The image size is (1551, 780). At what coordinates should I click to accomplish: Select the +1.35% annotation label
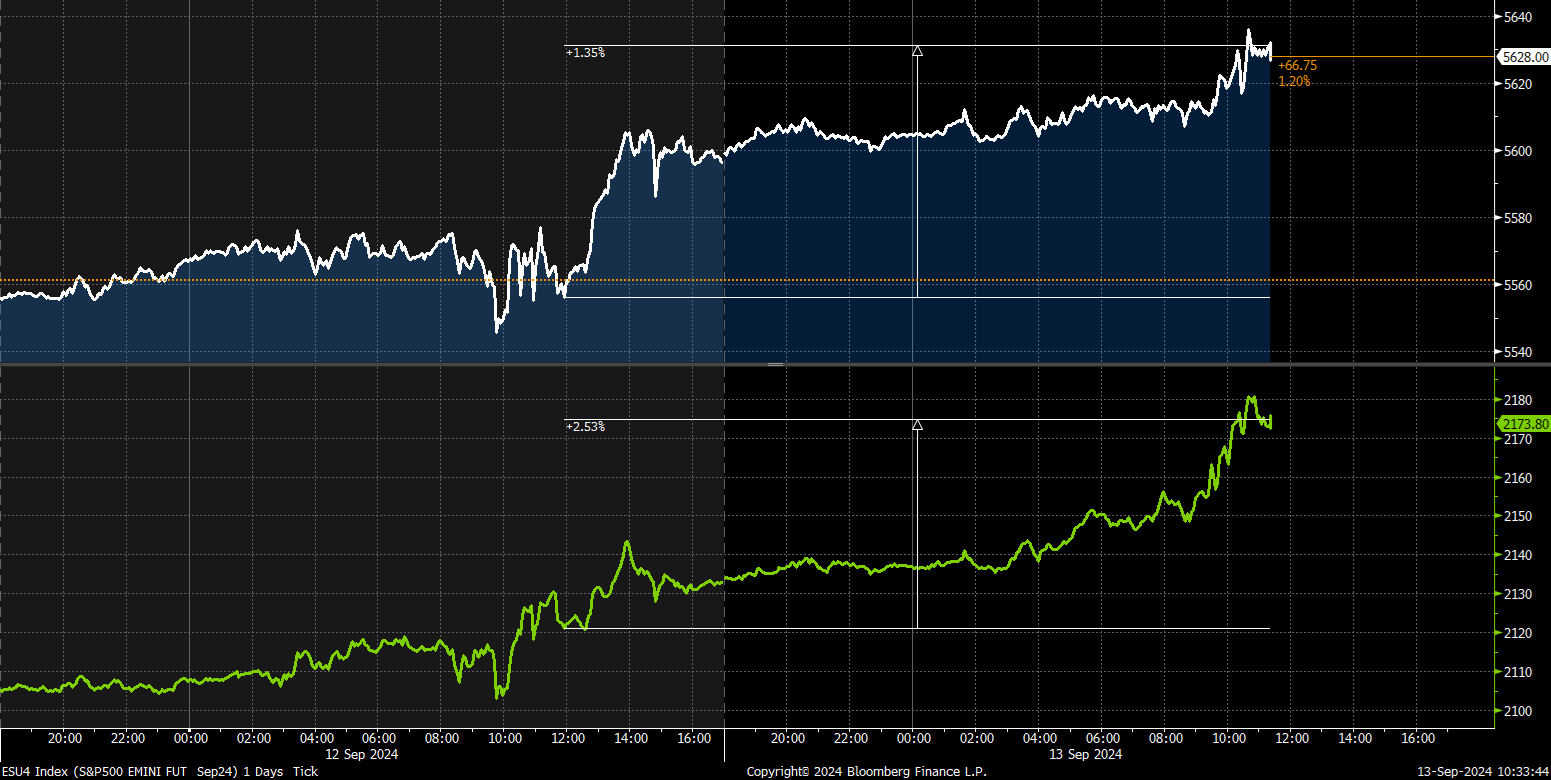(585, 53)
